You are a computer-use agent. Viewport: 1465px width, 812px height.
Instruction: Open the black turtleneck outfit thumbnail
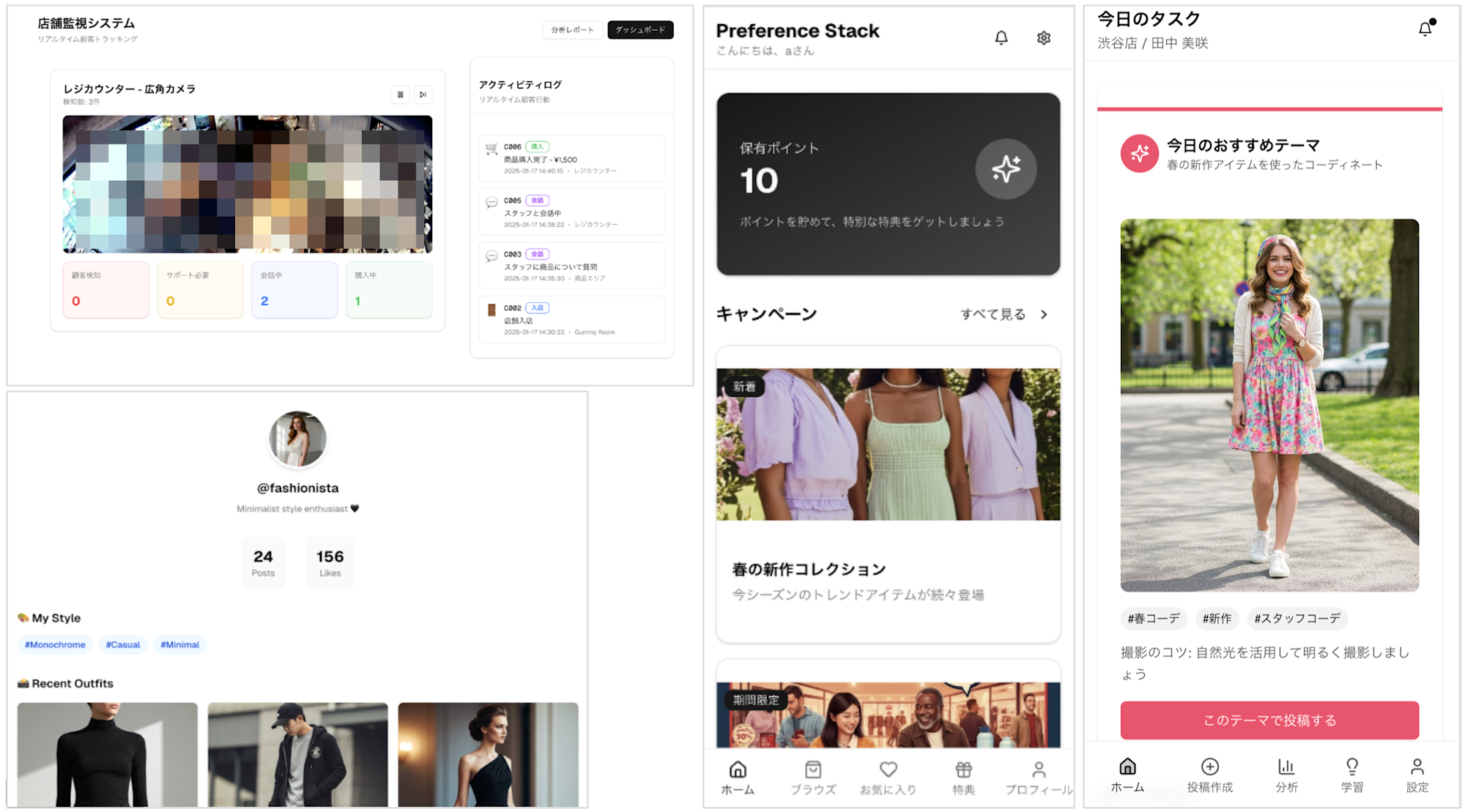108,754
